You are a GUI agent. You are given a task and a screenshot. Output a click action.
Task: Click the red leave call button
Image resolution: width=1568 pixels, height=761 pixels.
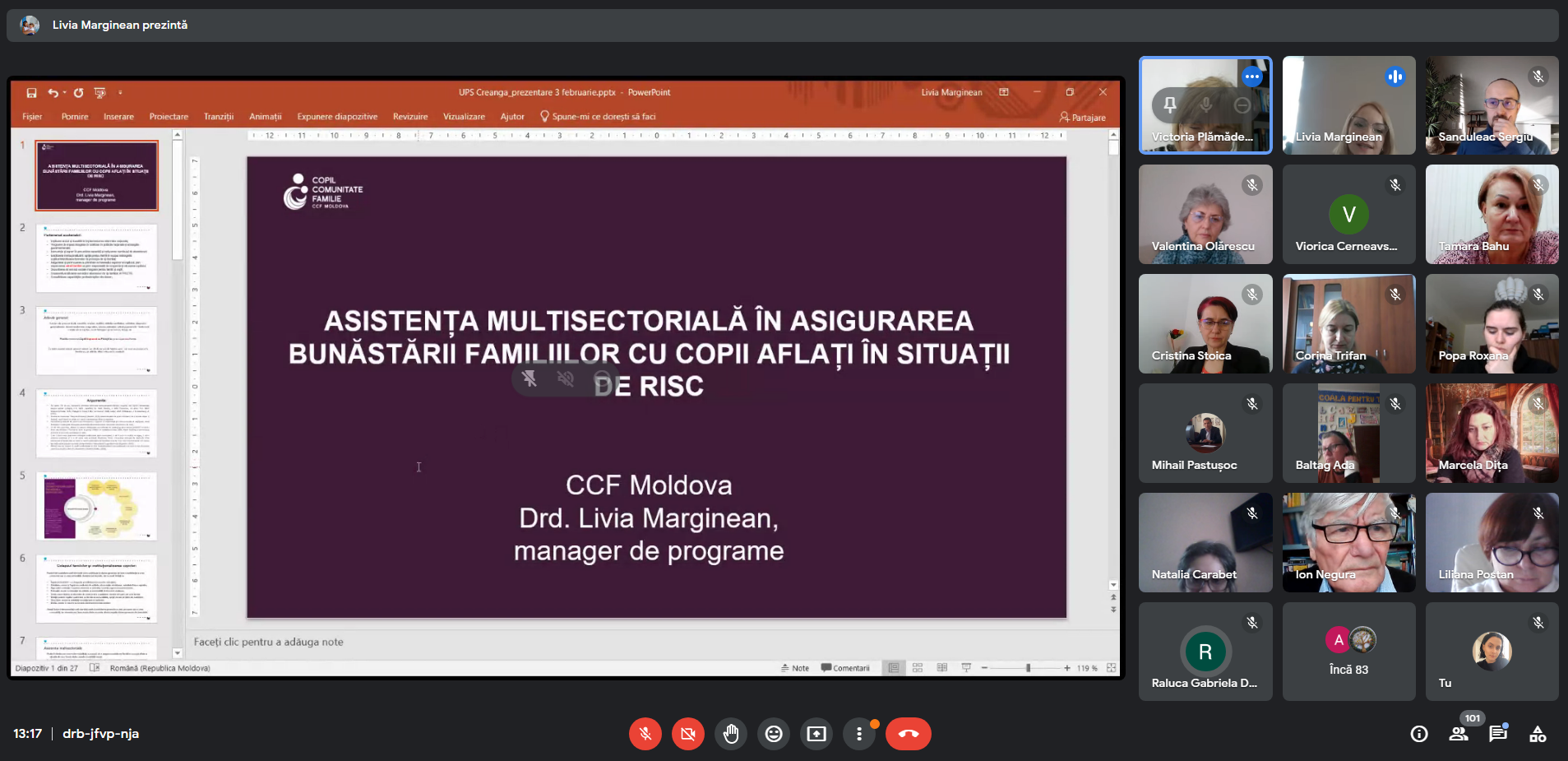point(908,734)
